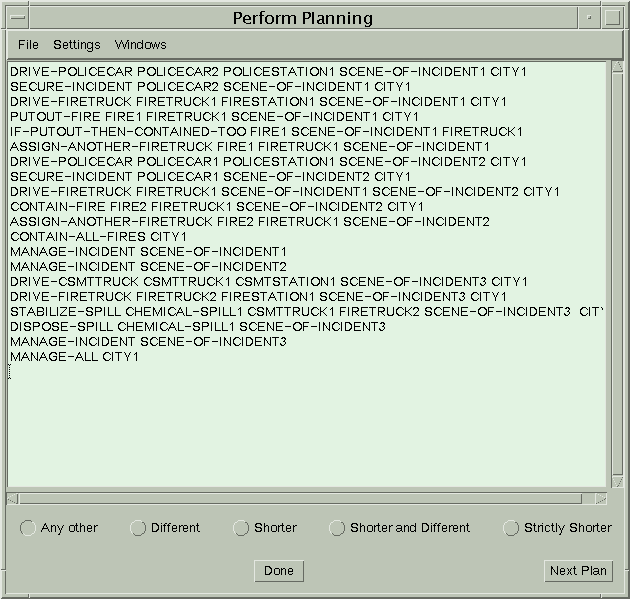
Task: Pick the "Shorter" radio option
Action: [241, 528]
